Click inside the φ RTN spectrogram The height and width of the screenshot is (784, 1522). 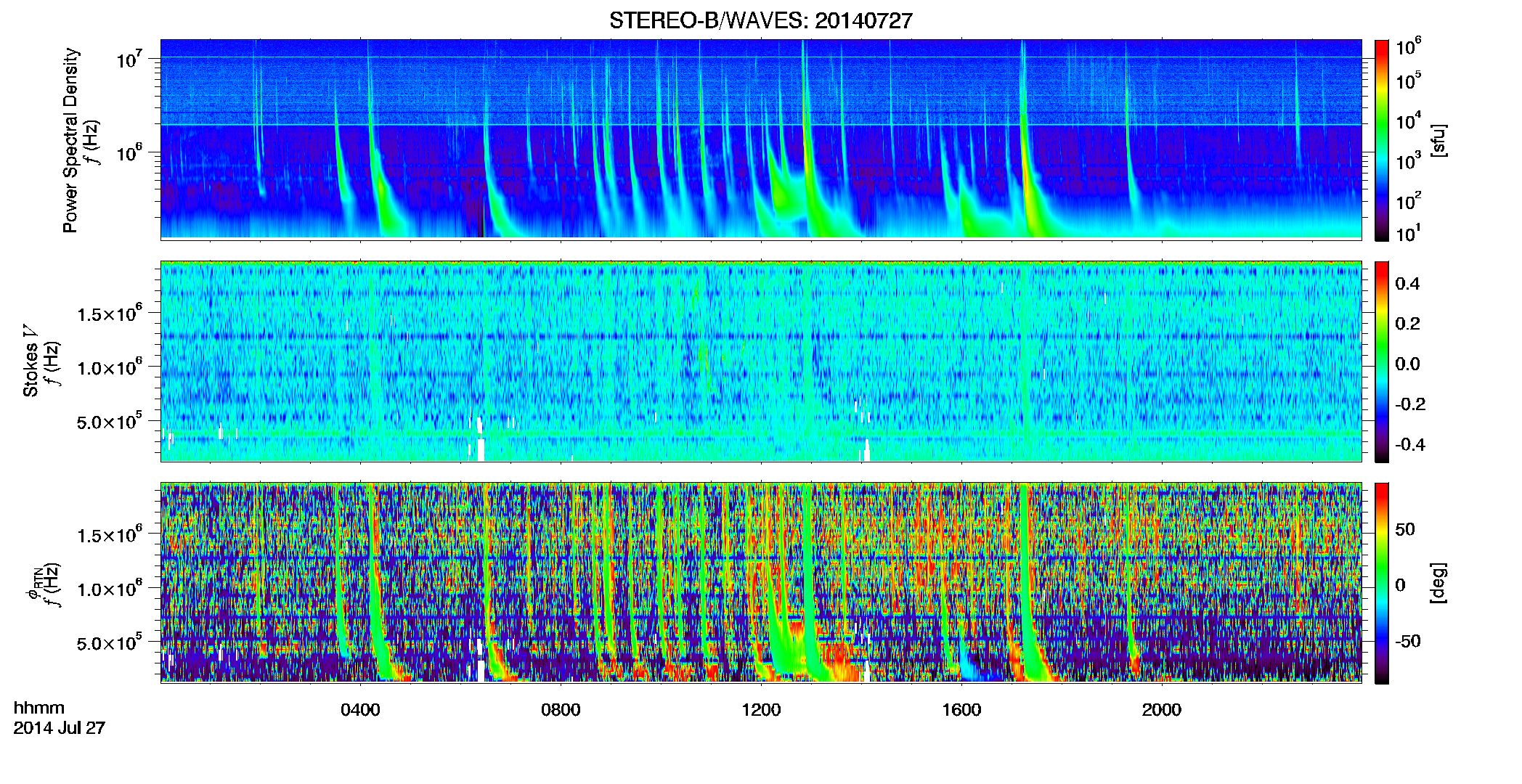click(761, 582)
